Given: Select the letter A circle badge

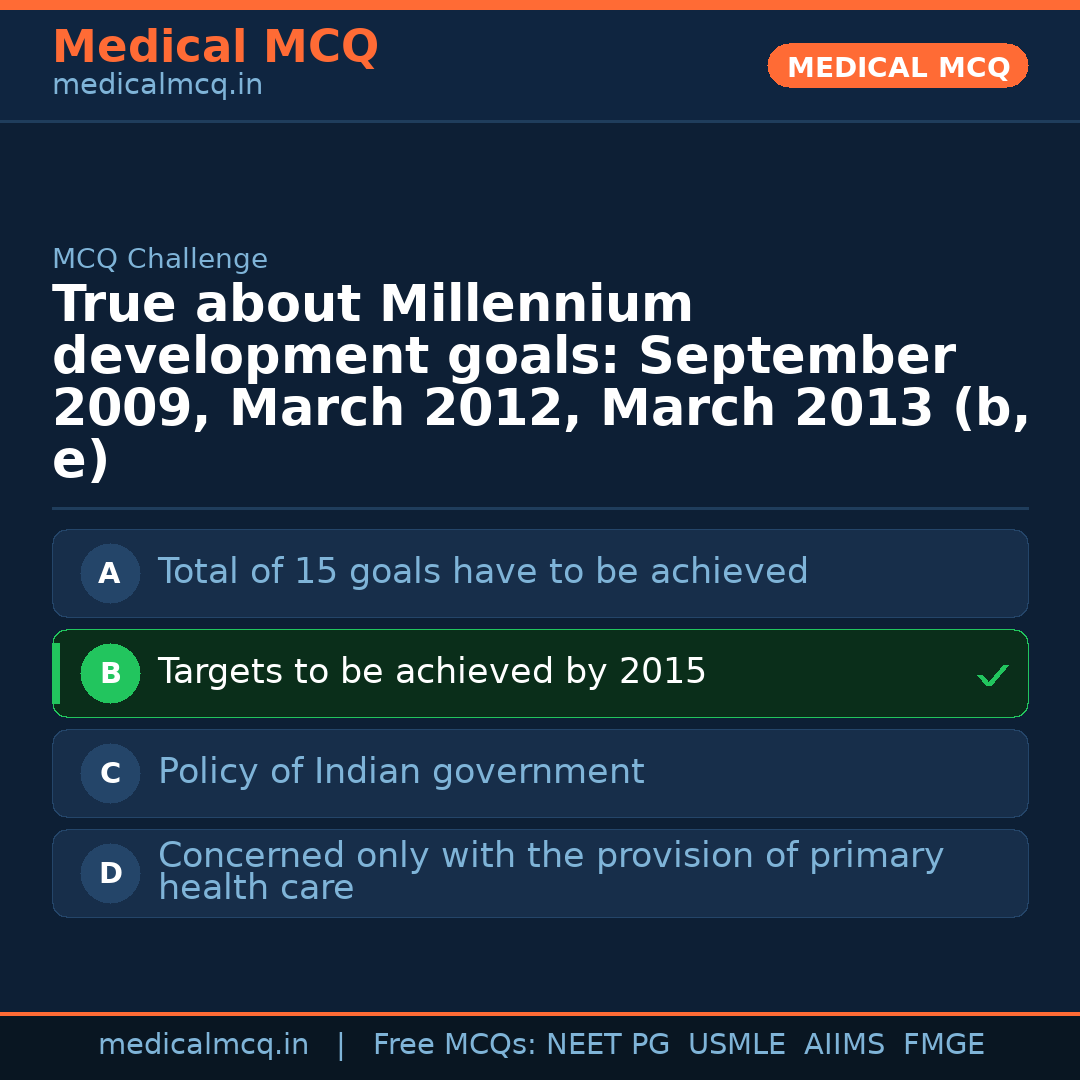Looking at the screenshot, I should click(110, 574).
